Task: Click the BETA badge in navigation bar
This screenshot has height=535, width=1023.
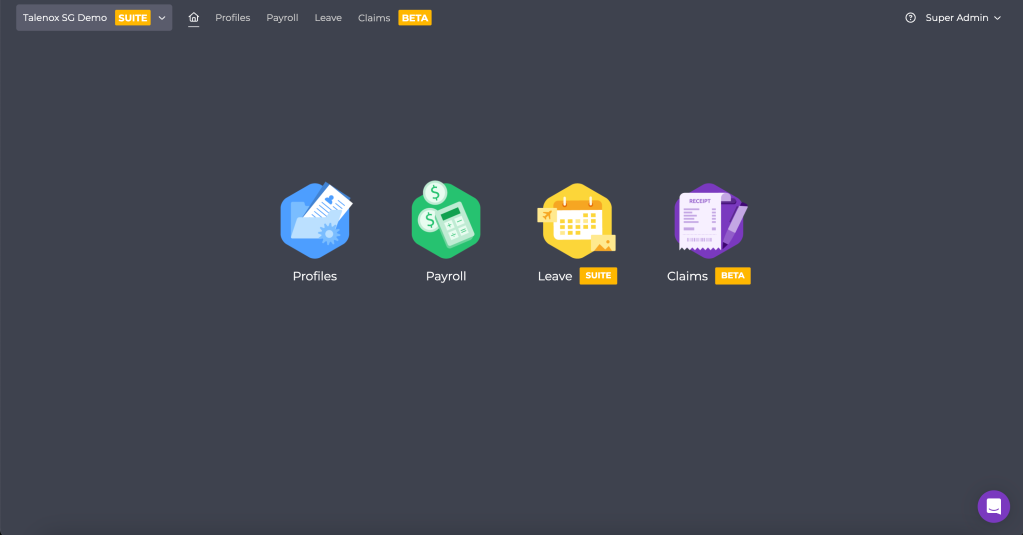Action: point(415,18)
